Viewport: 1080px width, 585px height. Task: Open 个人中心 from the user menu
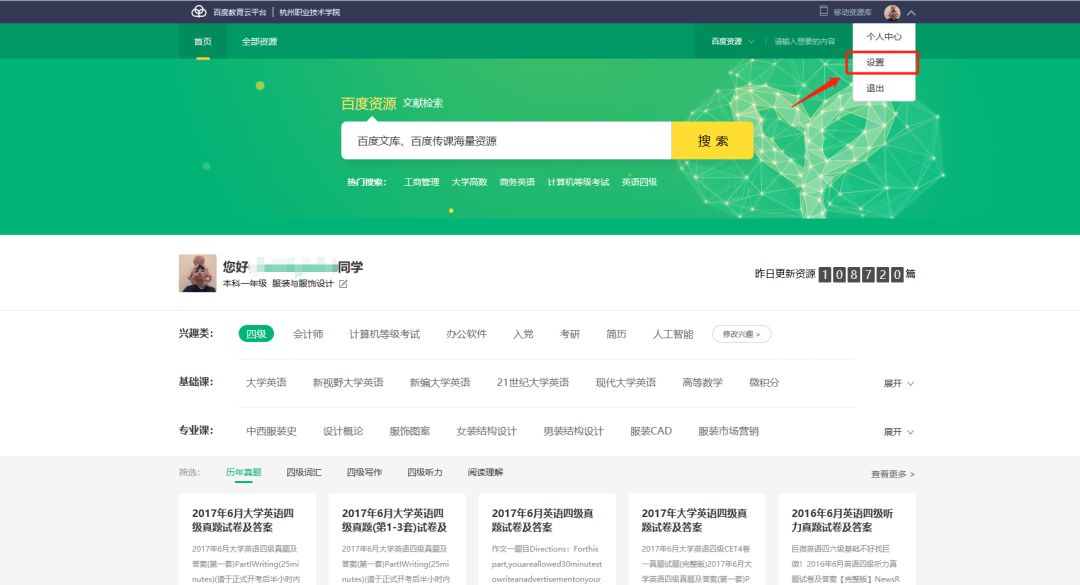coord(883,36)
